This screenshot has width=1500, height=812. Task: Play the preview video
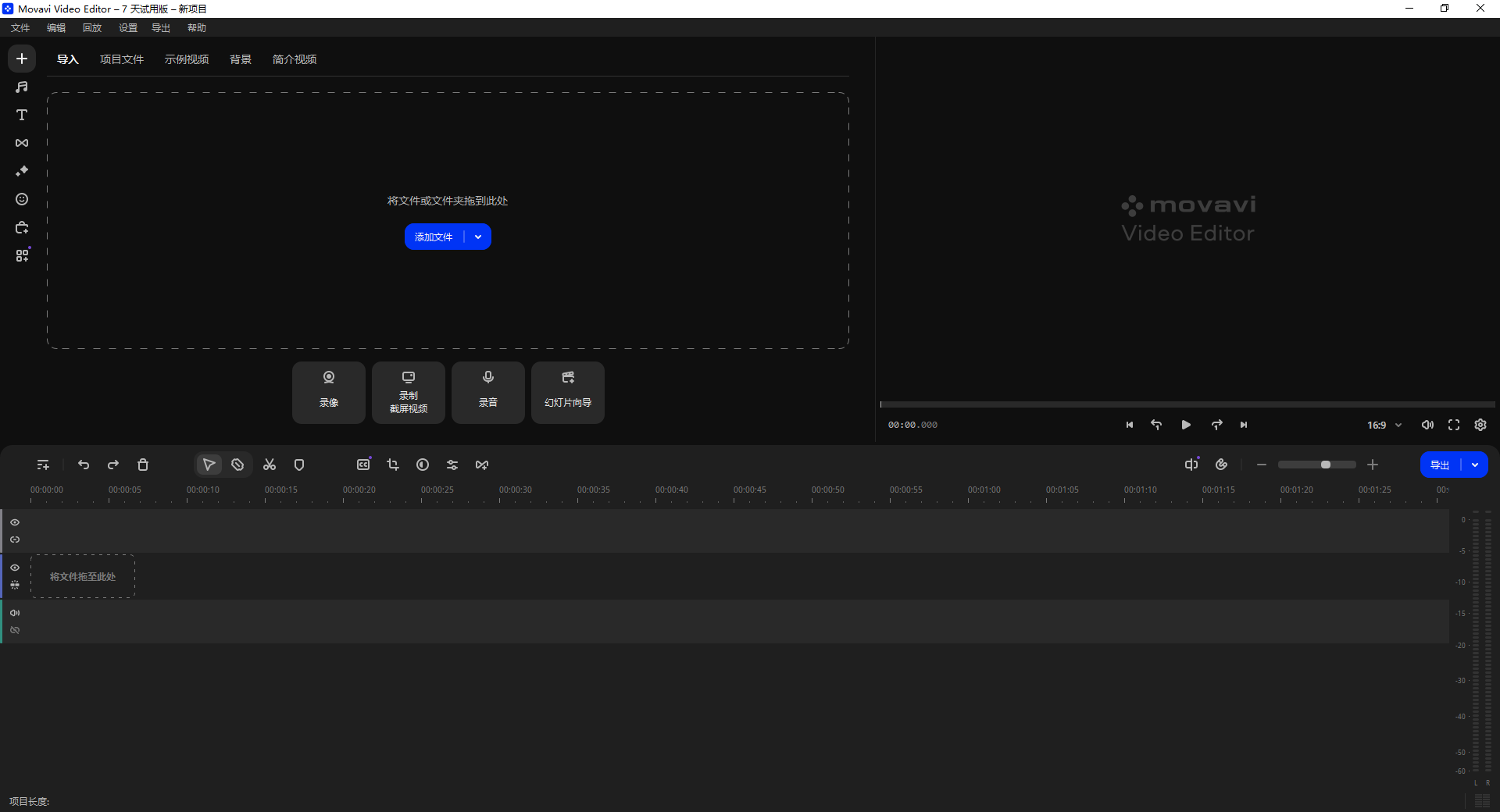point(1186,425)
